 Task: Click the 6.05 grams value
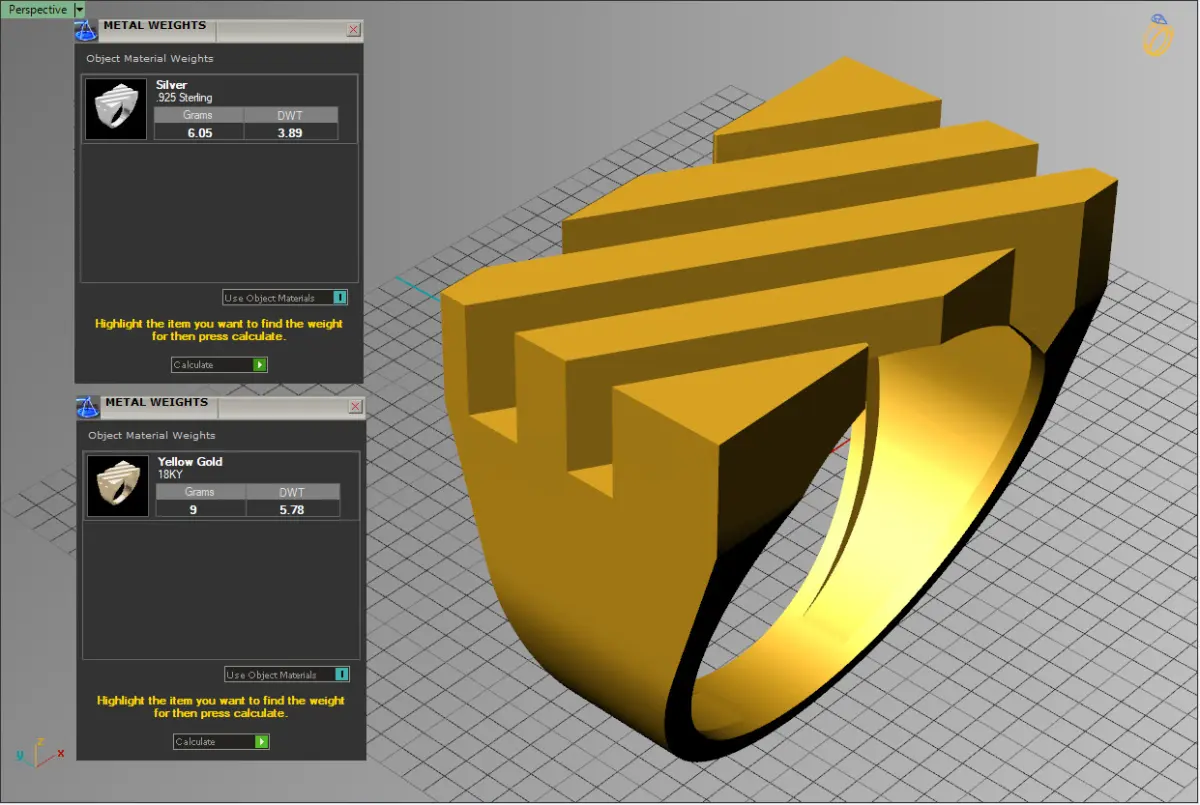(200, 132)
